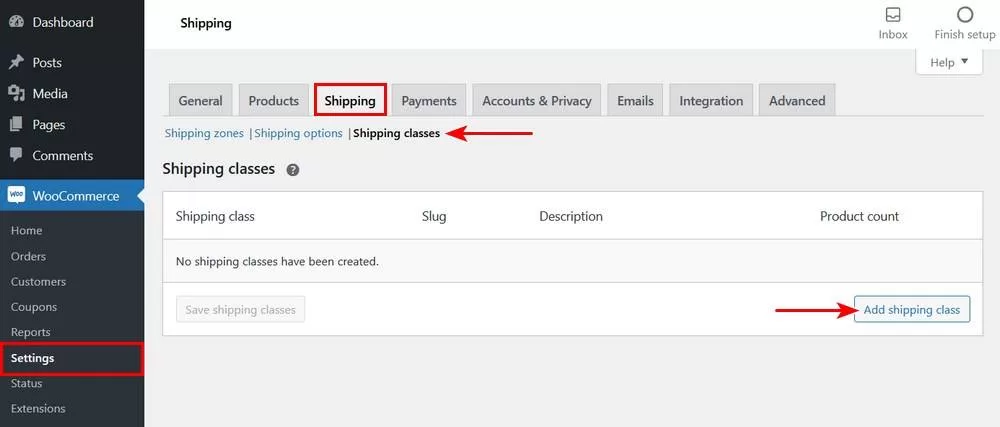
Task: Follow the Shipping options link
Action: pyautogui.click(x=299, y=133)
